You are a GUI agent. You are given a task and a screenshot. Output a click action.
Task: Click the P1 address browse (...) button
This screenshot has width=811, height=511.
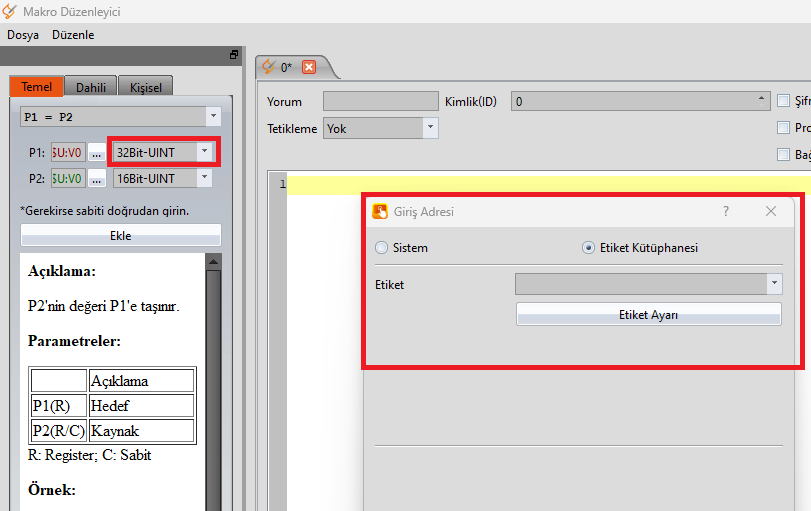pos(96,152)
